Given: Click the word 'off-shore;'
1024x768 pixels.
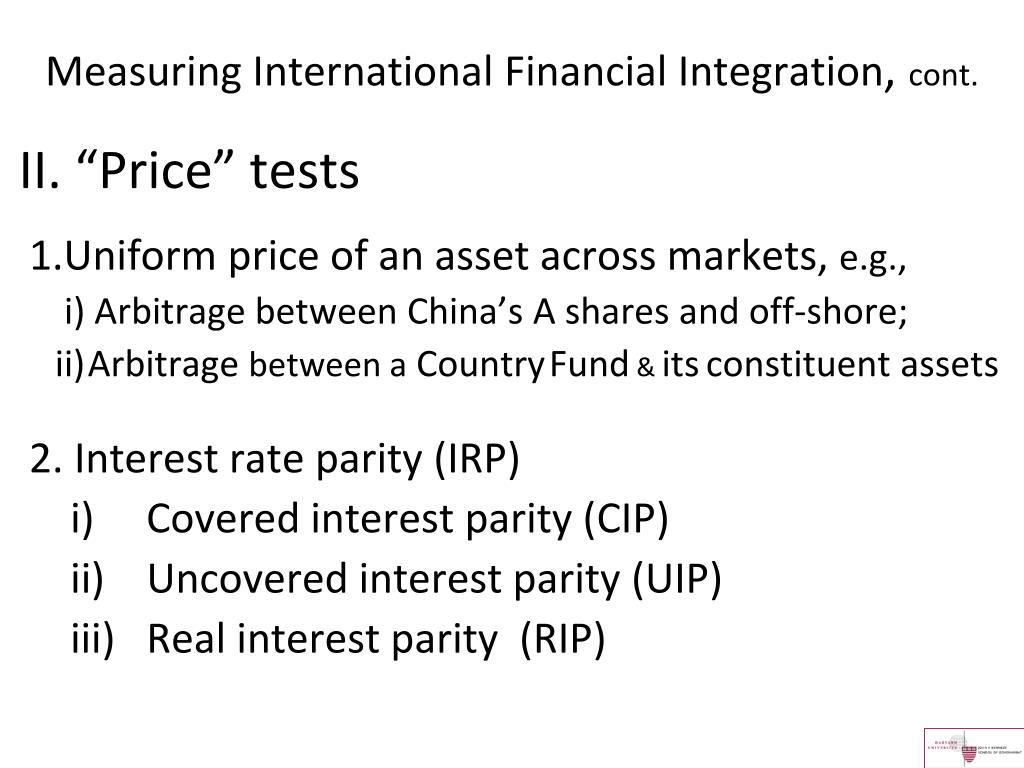Looking at the screenshot, I should (827, 311).
